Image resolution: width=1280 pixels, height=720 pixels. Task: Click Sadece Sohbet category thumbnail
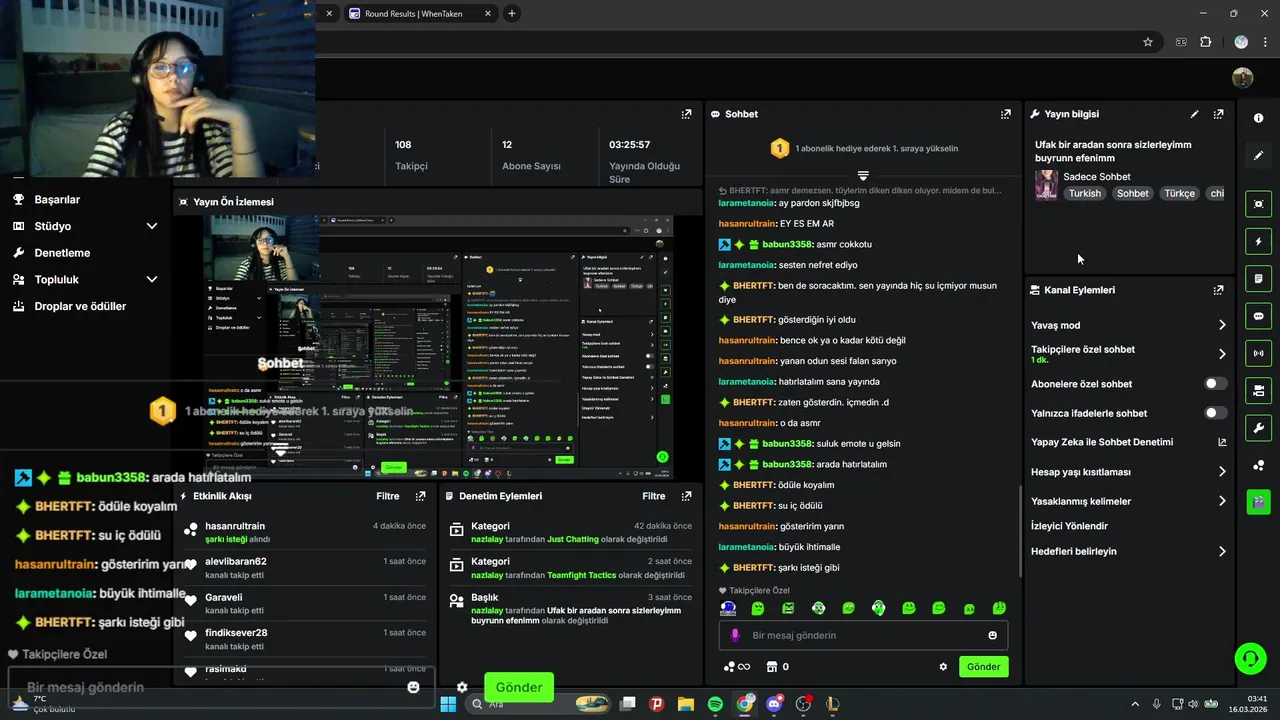tap(1046, 185)
